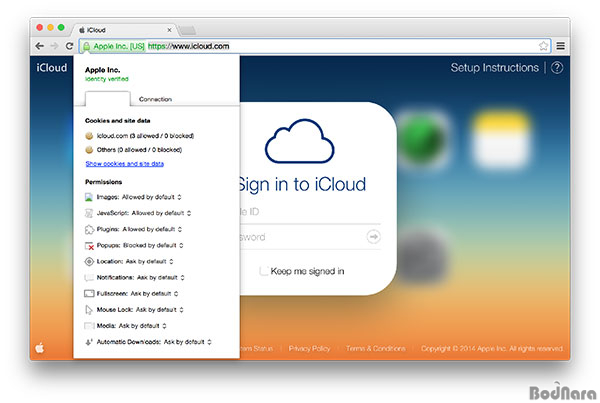600x403 pixels.
Task: Click the Plugins puzzle piece icon
Action: click(89, 229)
